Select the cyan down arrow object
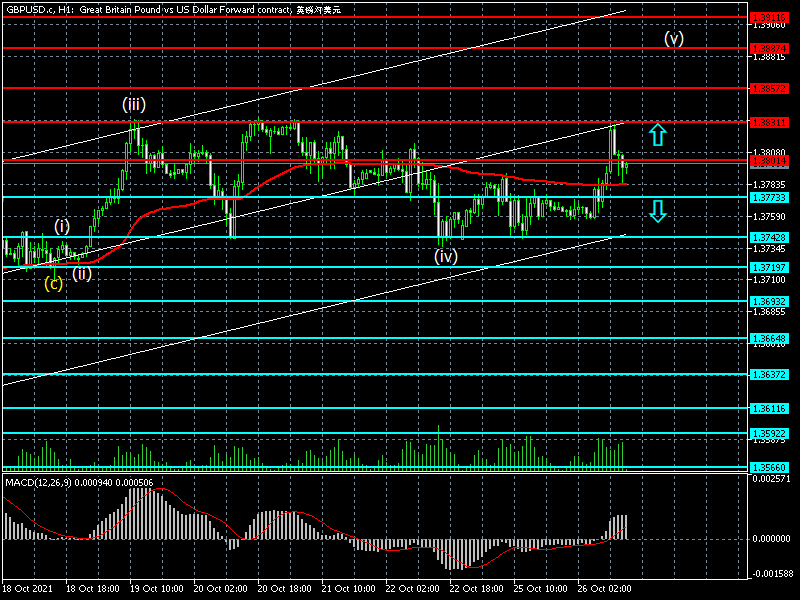This screenshot has height=600, width=800. [x=658, y=211]
